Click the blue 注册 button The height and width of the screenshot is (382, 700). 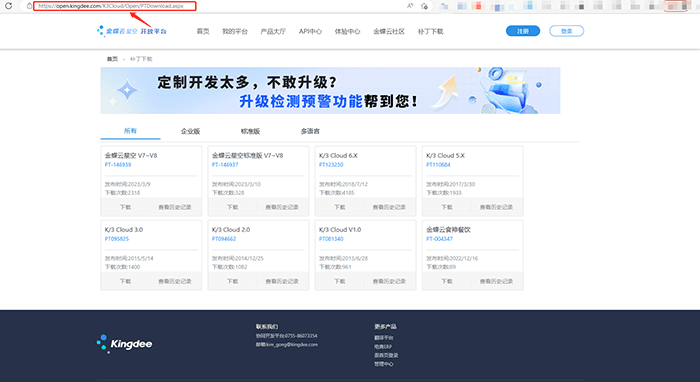tap(523, 31)
